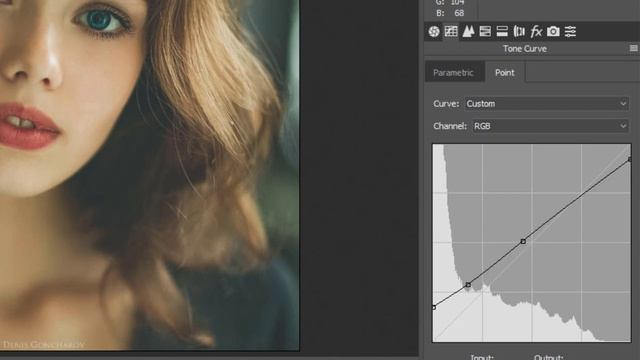Screen dimensions: 640x360
Task: Click the 'Channel:' label
Action: tap(450, 126)
